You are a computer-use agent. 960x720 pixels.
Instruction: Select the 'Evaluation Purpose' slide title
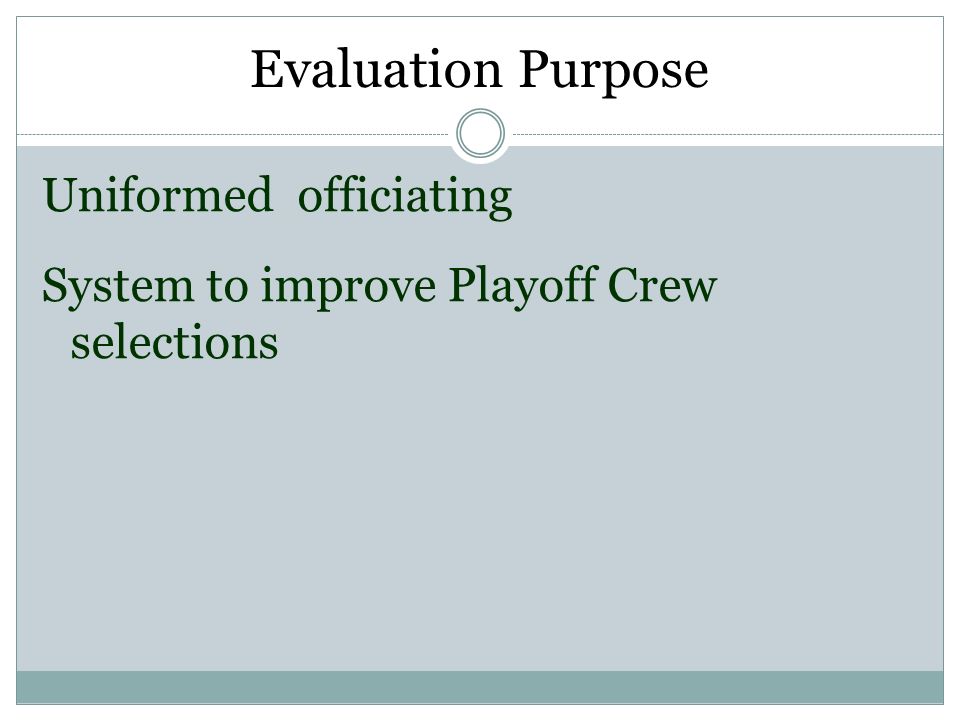click(x=479, y=70)
